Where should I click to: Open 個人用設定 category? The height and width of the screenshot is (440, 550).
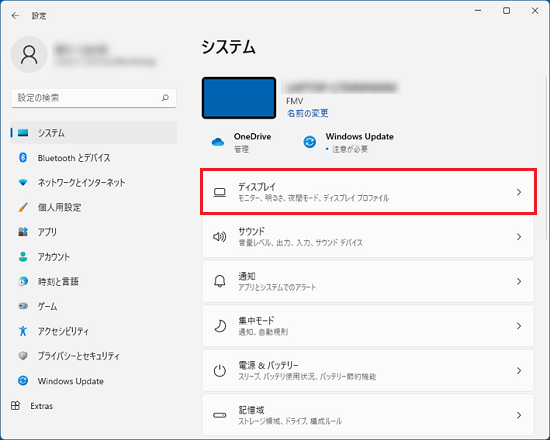point(94,207)
